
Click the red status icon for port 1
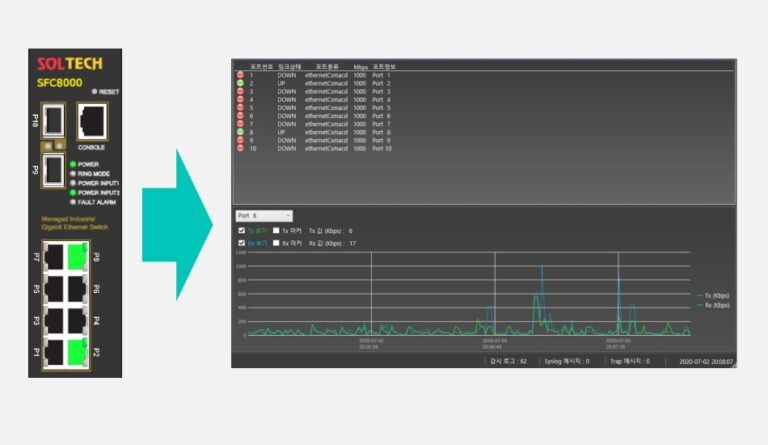[x=240, y=75]
